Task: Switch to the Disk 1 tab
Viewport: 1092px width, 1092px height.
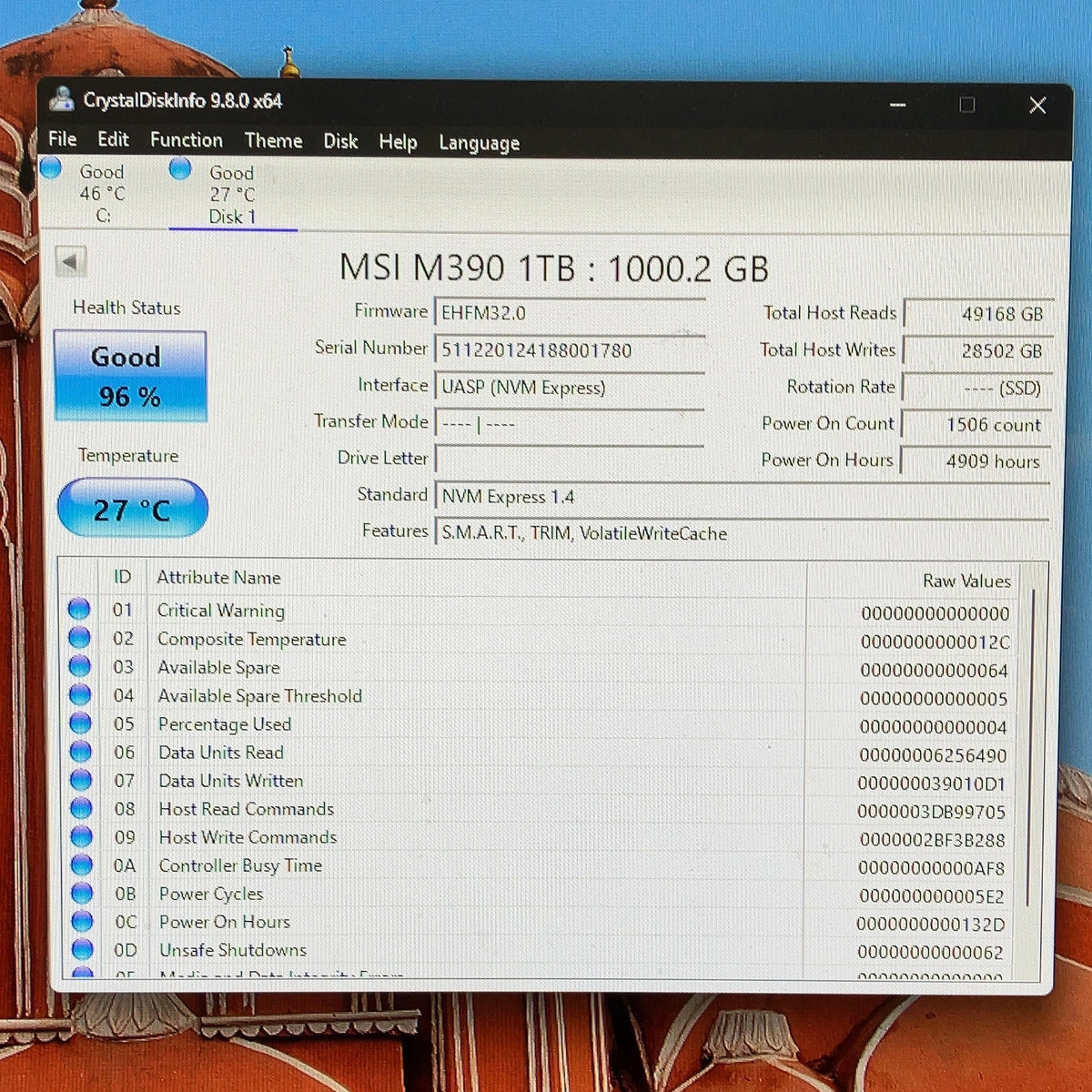Action: click(x=232, y=194)
